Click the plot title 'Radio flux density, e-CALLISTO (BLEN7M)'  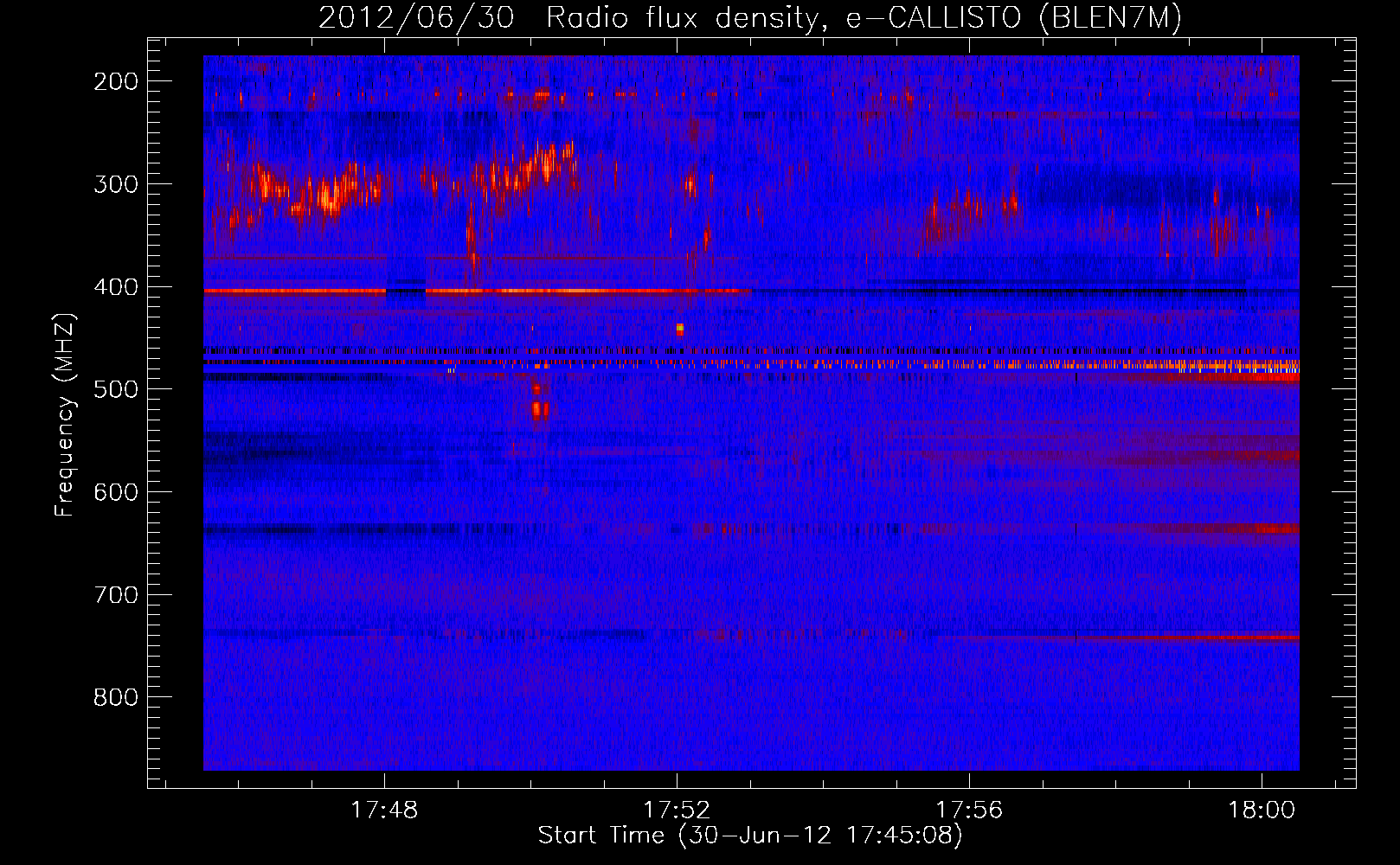coord(864,17)
